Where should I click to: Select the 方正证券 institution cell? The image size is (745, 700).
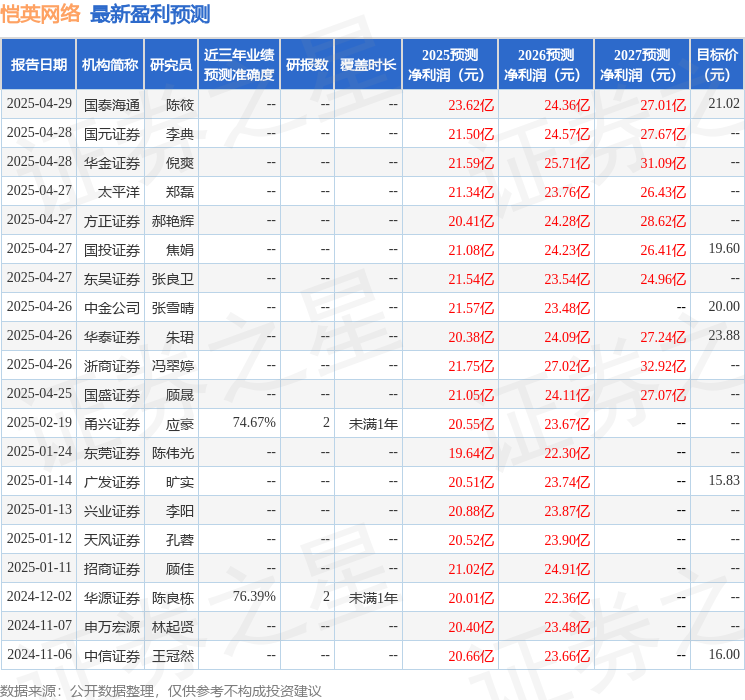pos(112,221)
